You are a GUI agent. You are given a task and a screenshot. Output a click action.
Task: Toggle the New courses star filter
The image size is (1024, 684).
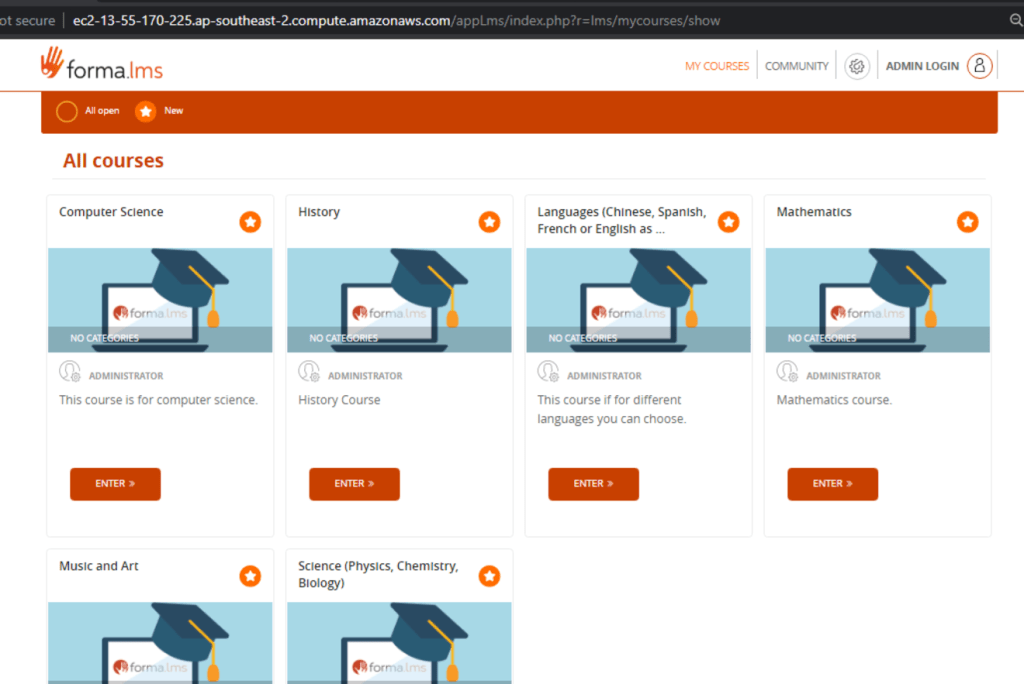tap(146, 111)
